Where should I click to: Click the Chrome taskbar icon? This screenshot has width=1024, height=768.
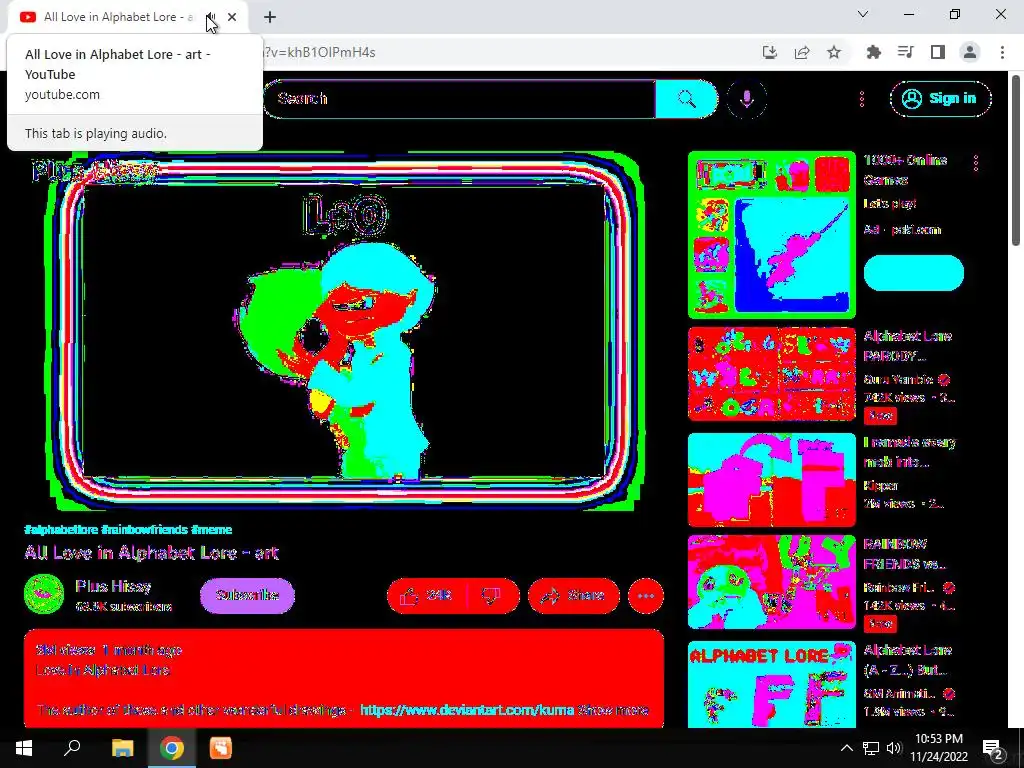click(171, 748)
